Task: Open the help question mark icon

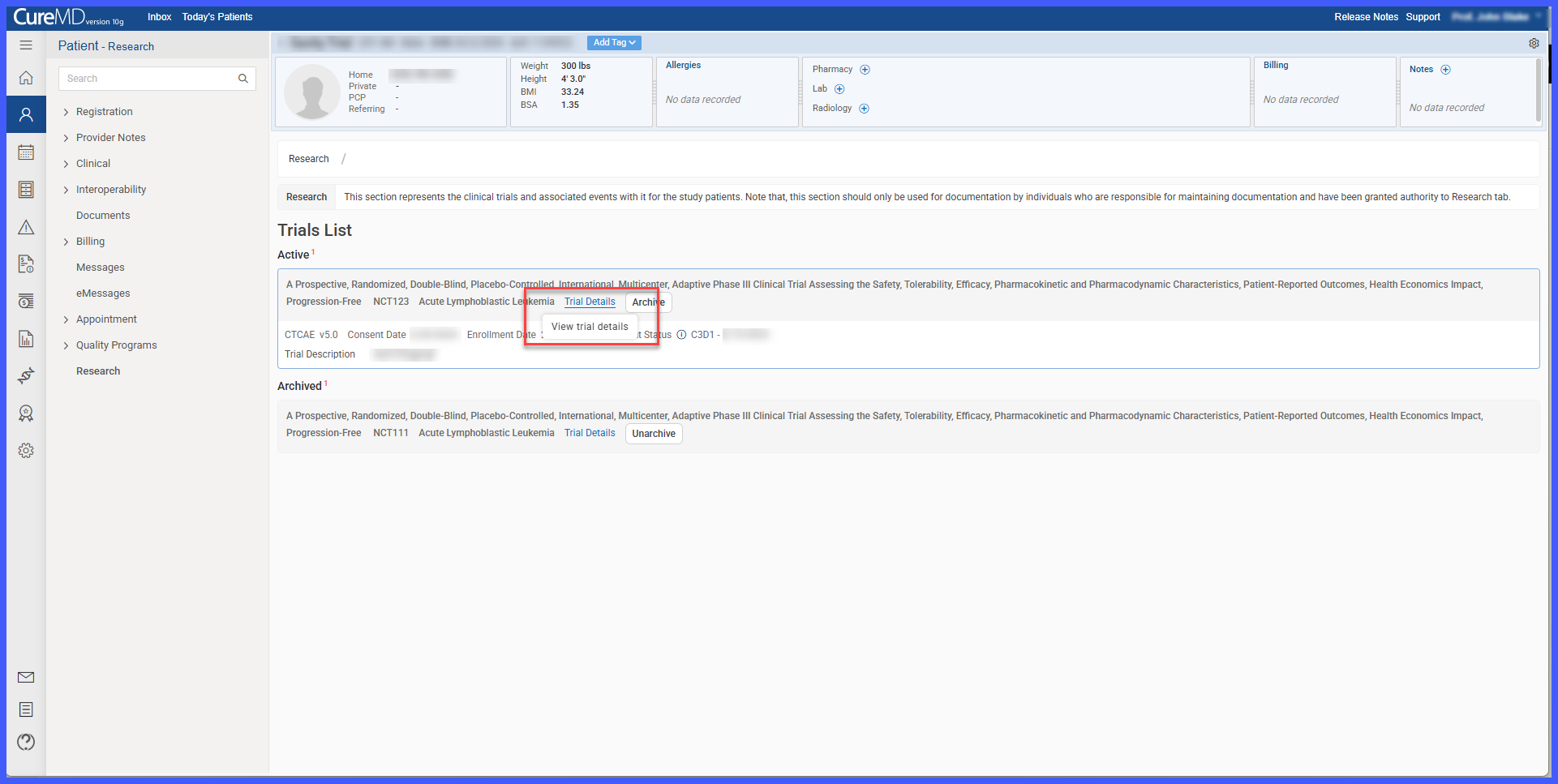Action: pyautogui.click(x=26, y=742)
